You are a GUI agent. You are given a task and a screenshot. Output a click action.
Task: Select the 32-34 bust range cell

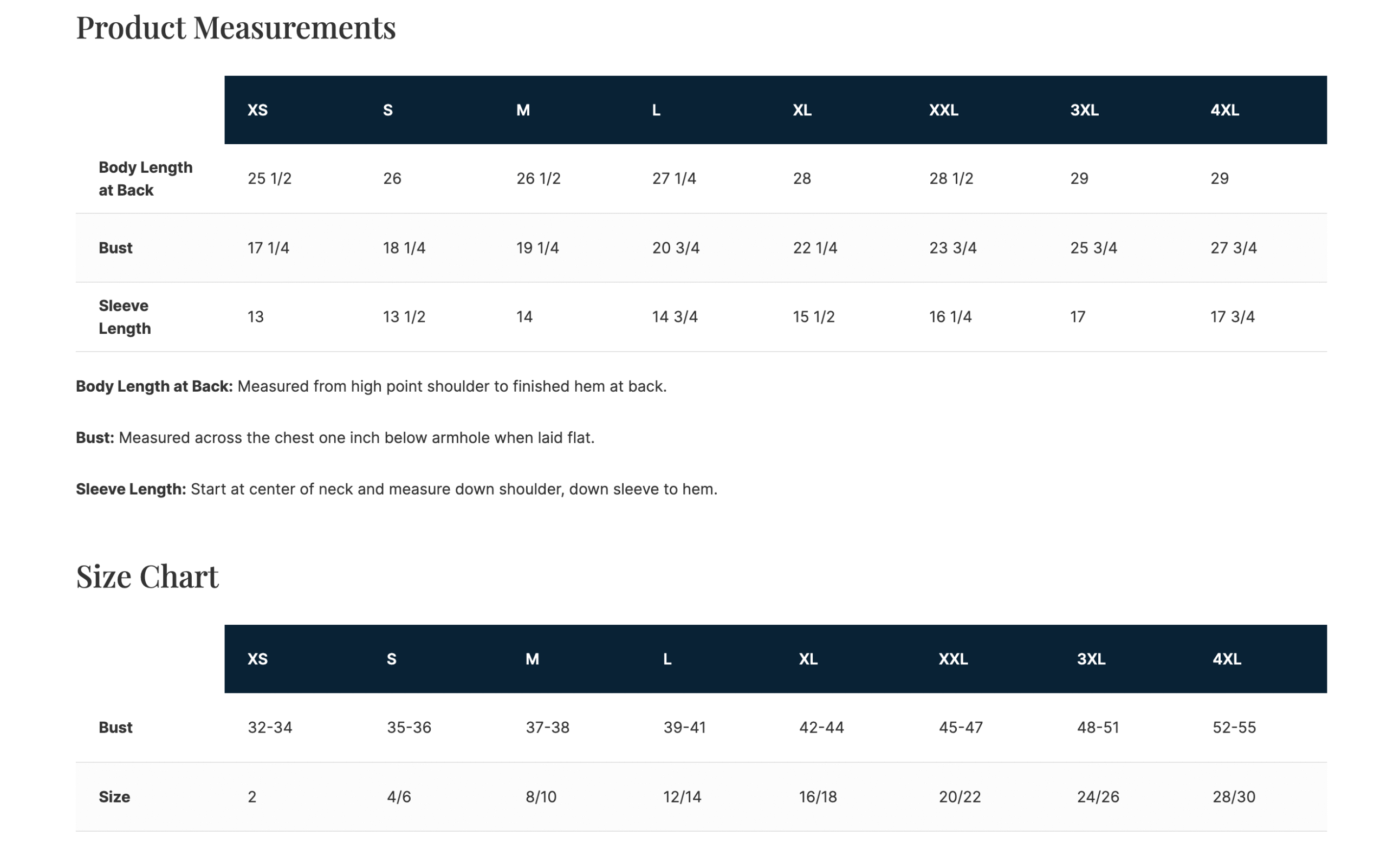click(270, 727)
